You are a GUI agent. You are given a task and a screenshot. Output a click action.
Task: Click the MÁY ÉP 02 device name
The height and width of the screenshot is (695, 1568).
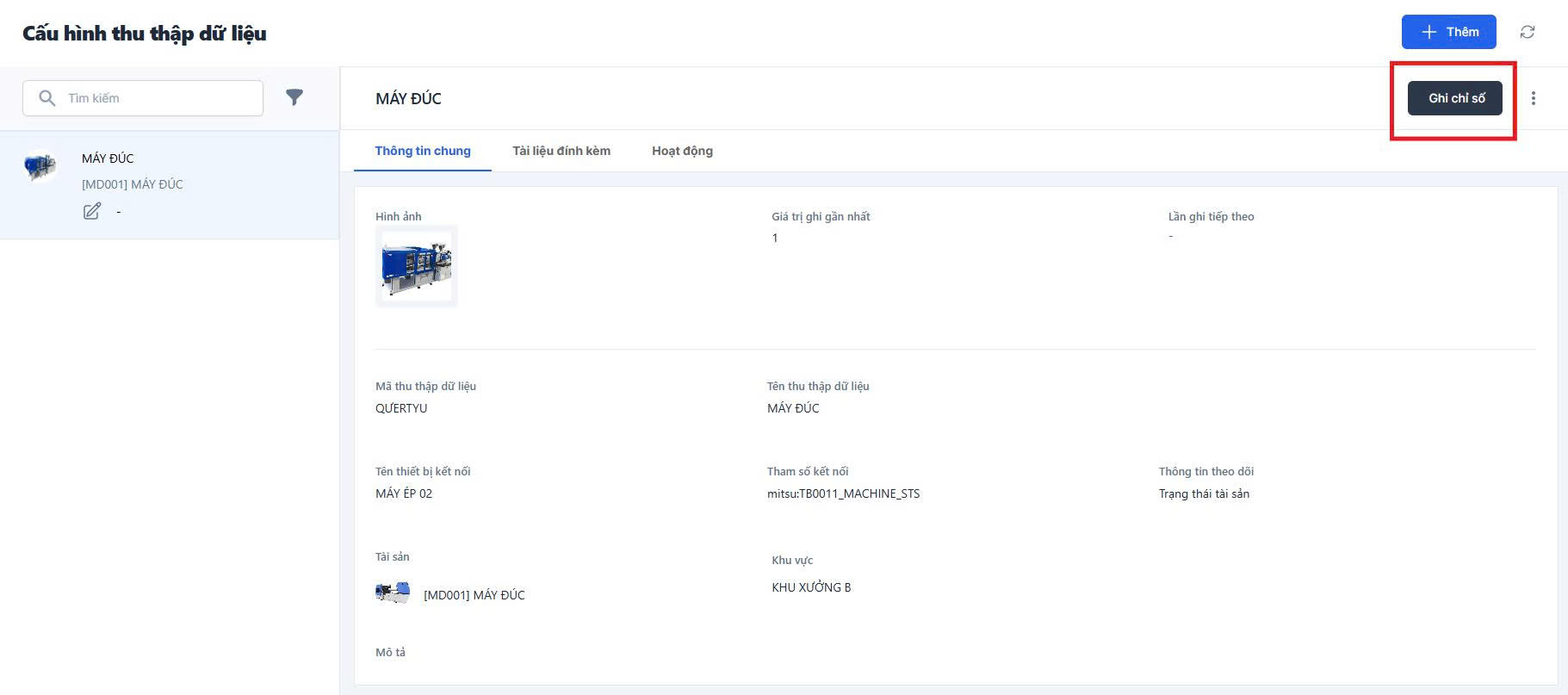[404, 493]
